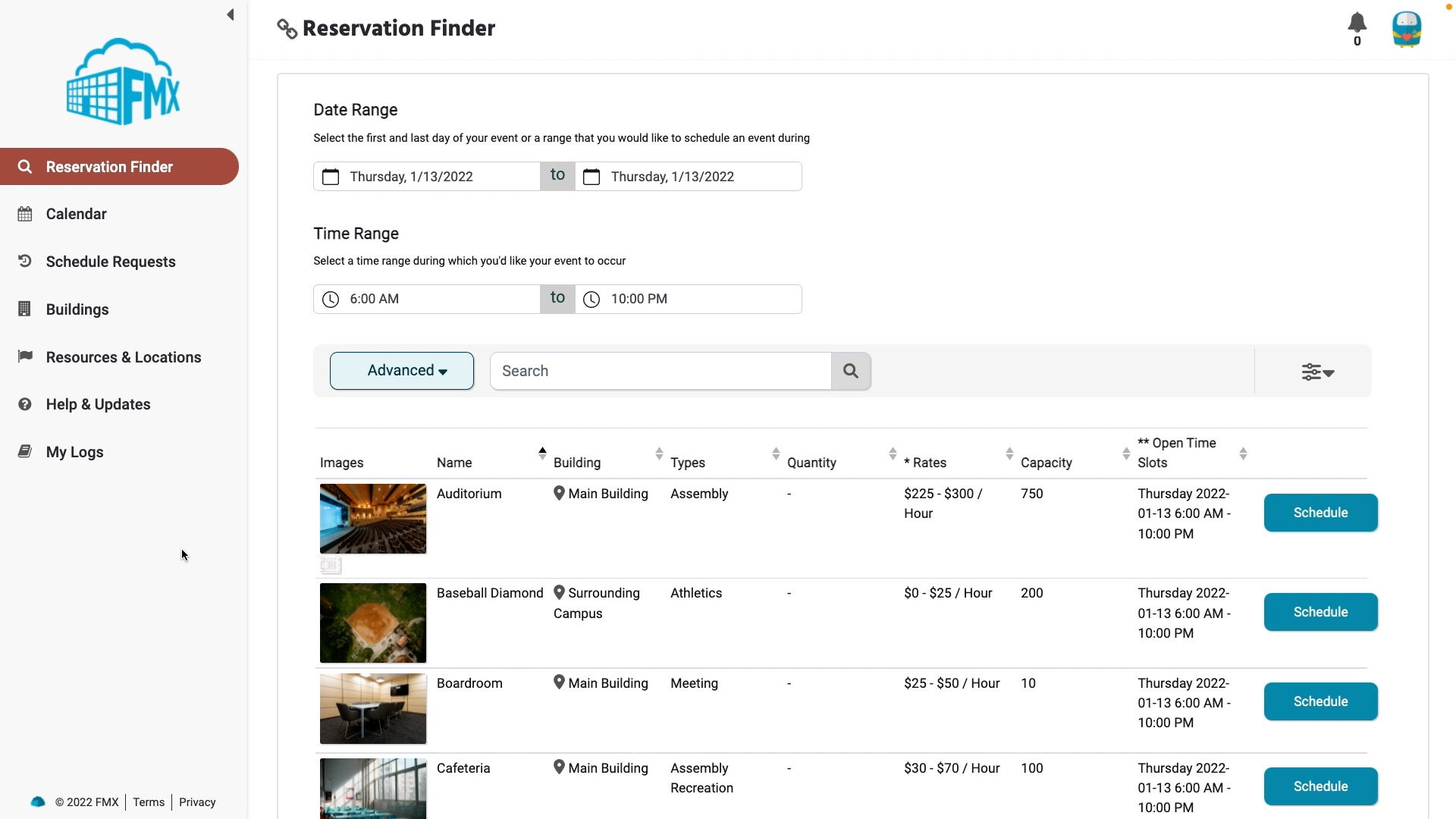Open the Terms page
This screenshot has width=1456, height=819.
149,802
